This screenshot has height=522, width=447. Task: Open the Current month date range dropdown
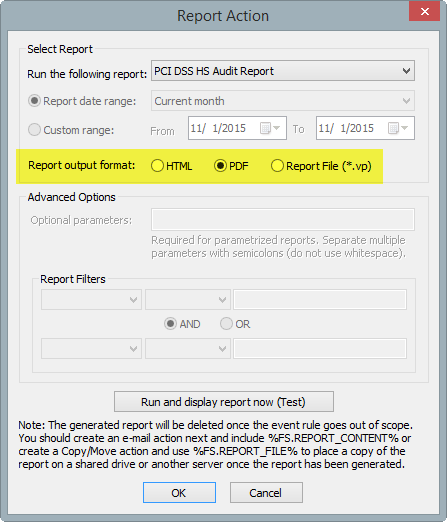tap(283, 101)
